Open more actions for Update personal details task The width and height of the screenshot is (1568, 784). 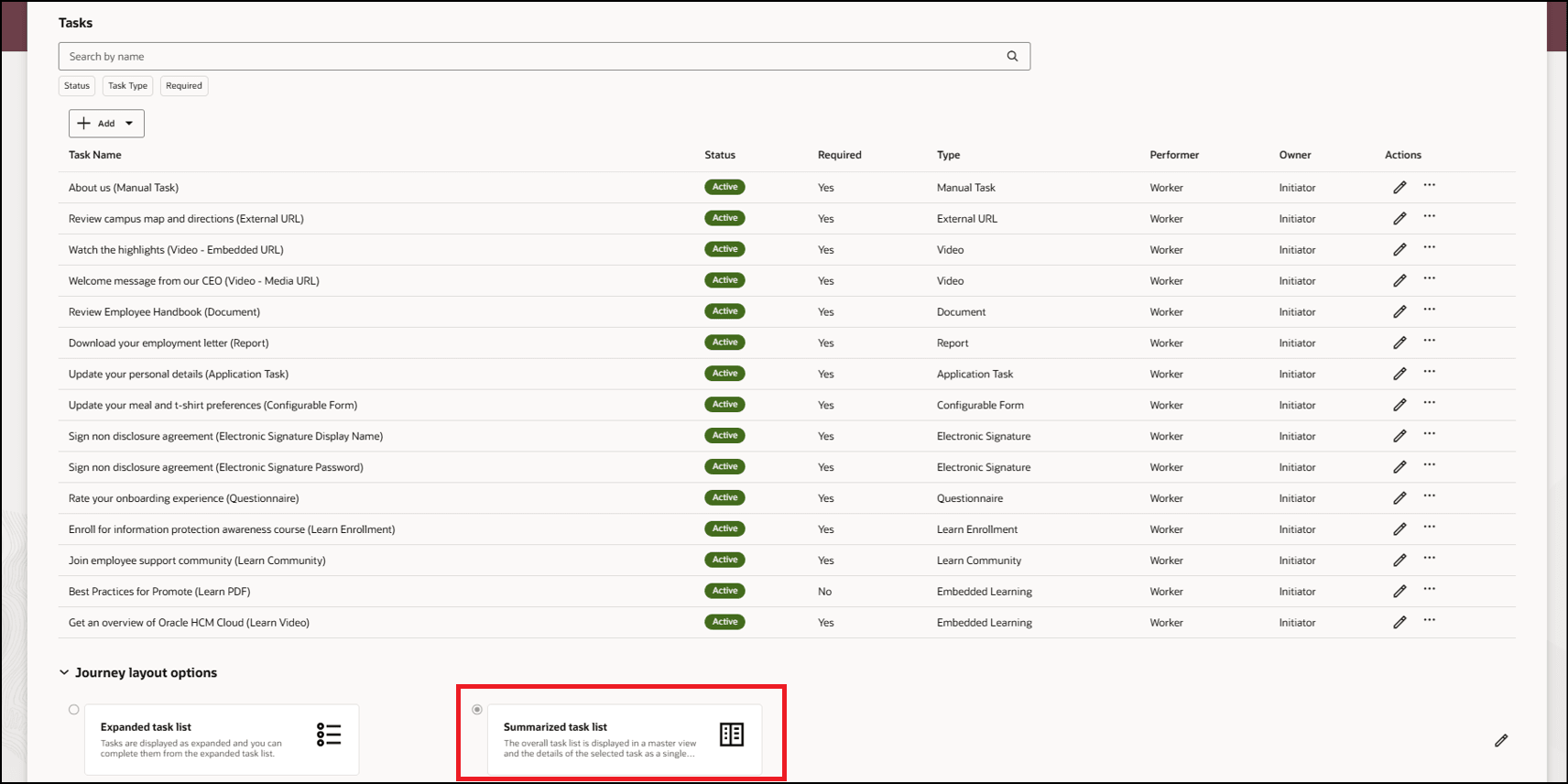pos(1430,373)
